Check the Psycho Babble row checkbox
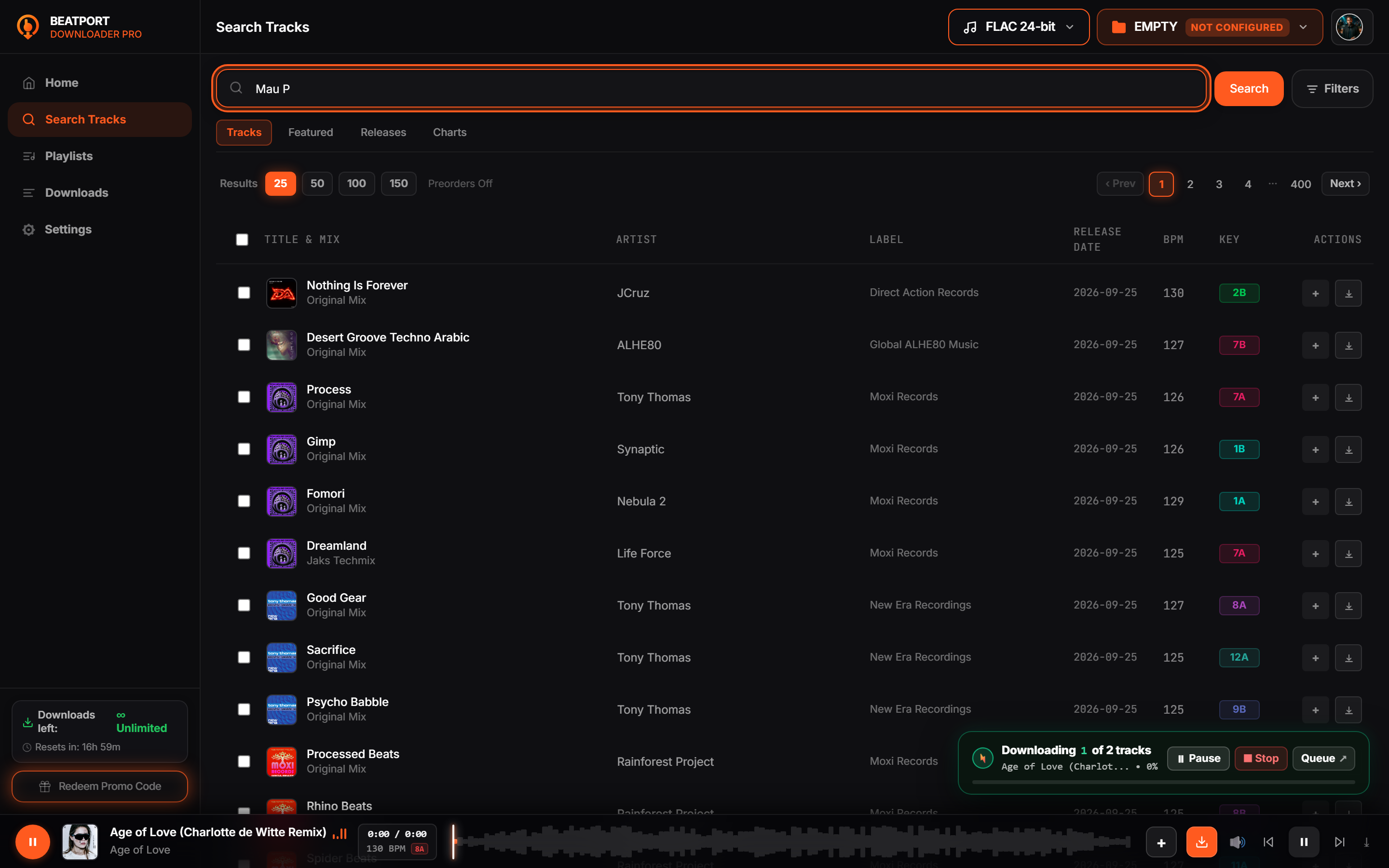Screen dimensions: 1389x868 244,709
